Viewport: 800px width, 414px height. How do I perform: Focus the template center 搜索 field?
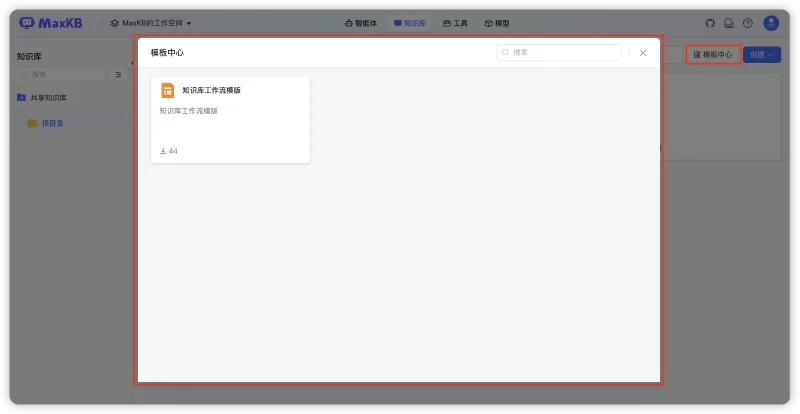point(558,53)
